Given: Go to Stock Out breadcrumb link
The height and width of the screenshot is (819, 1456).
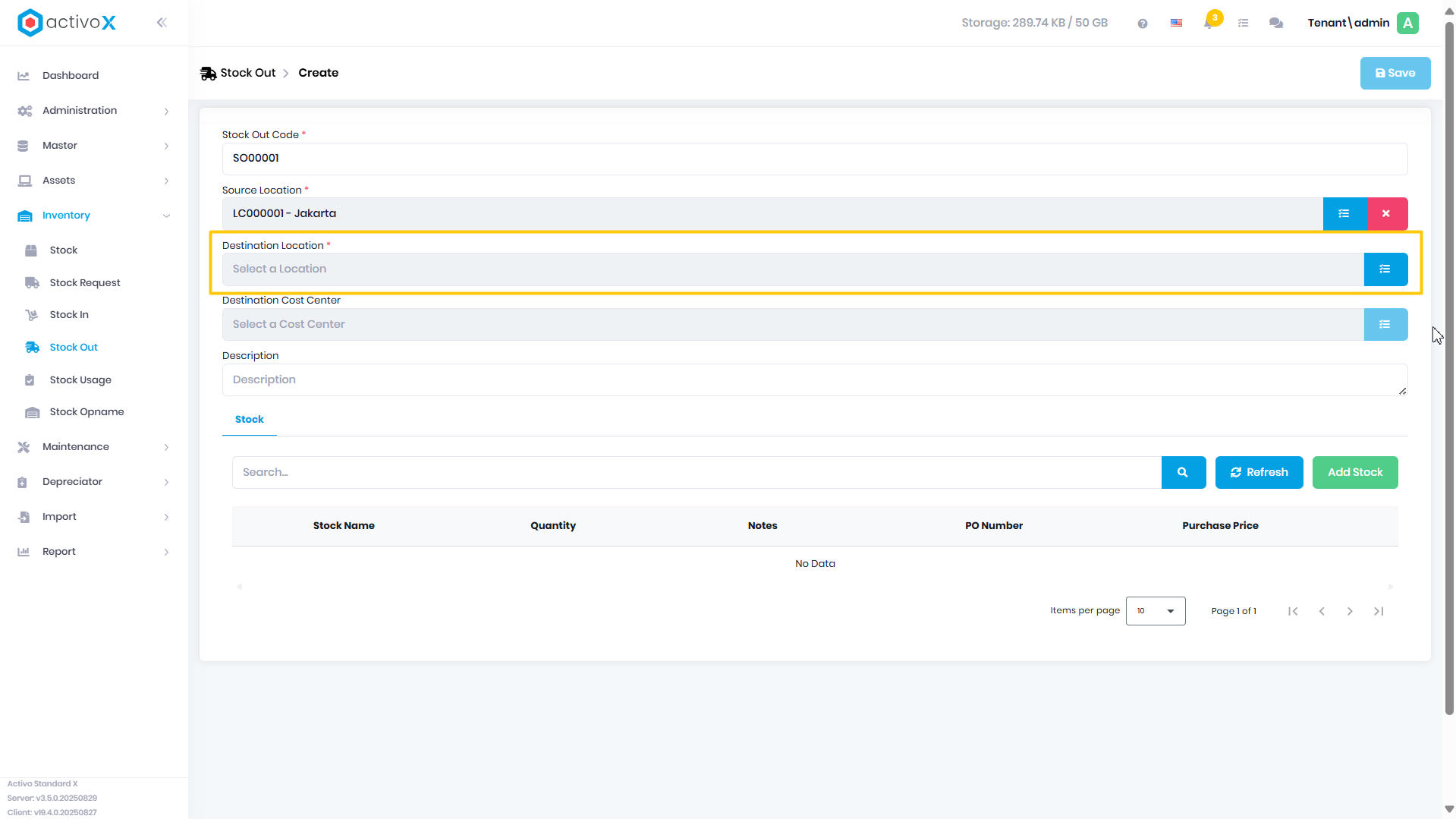Looking at the screenshot, I should point(248,73).
